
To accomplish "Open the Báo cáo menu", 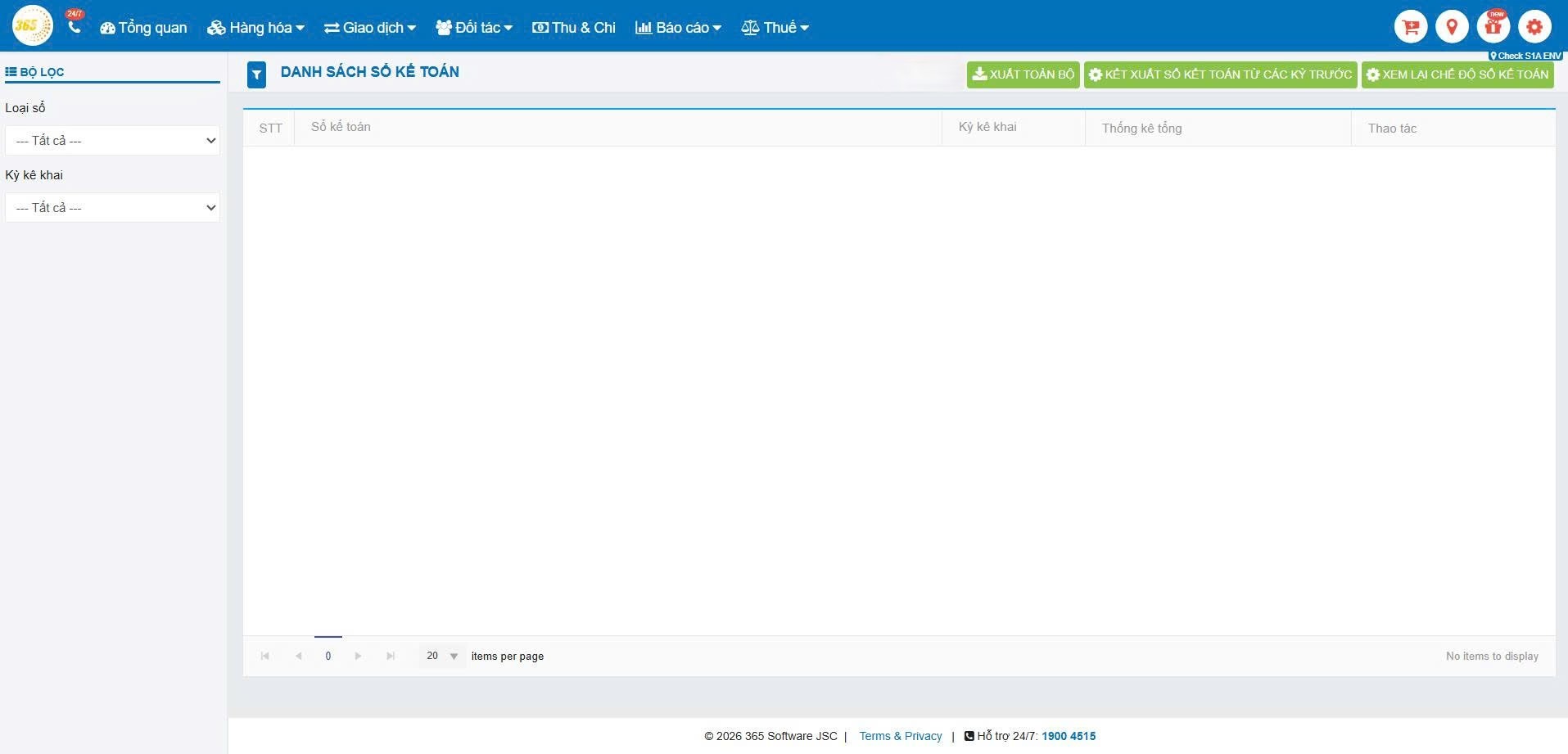I will click(678, 28).
